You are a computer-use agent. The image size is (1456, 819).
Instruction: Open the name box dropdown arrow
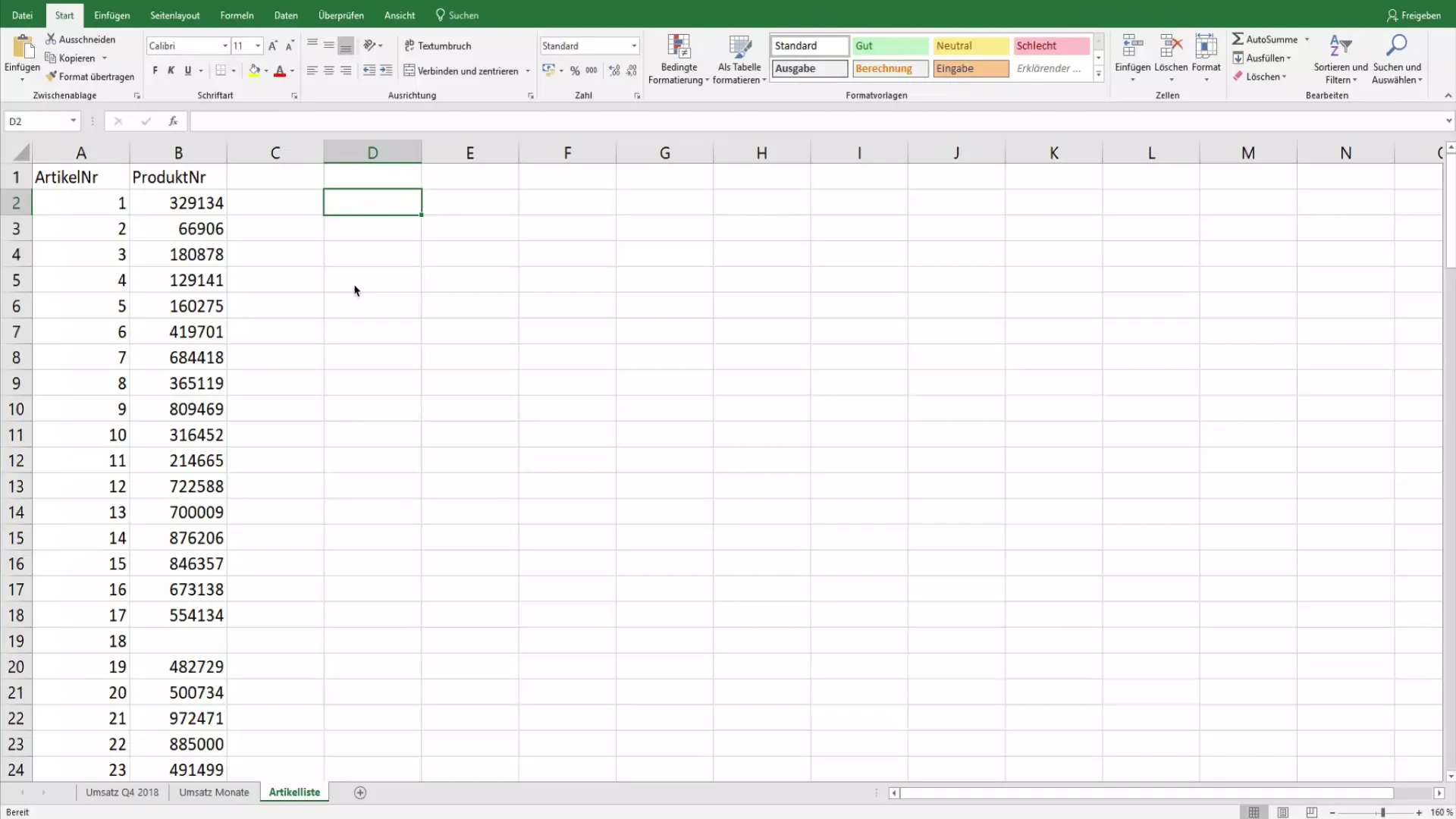coord(74,121)
